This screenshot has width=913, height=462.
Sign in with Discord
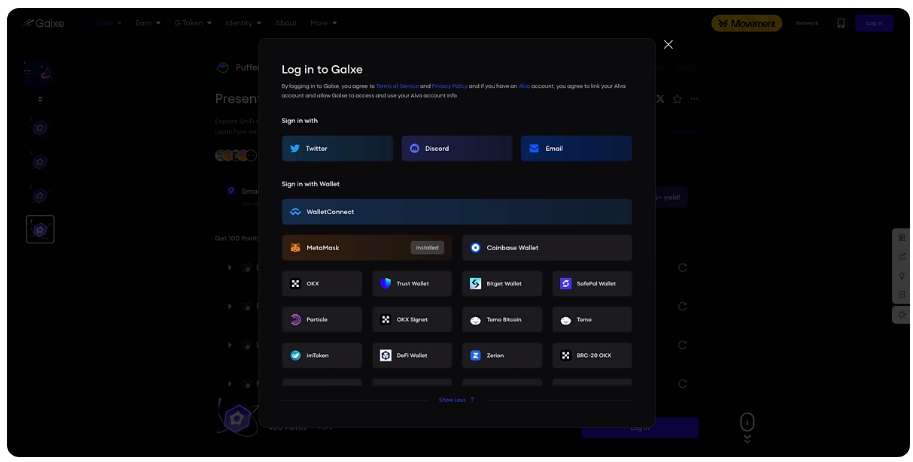coord(457,149)
